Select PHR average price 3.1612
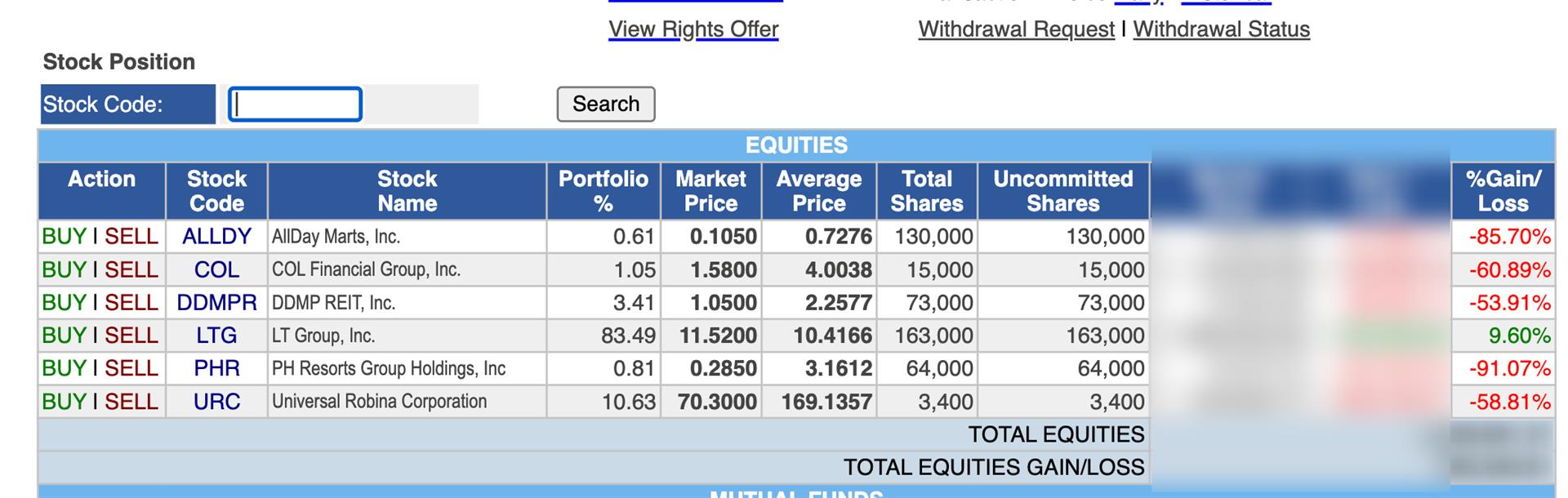This screenshot has height=498, width=1568. pyautogui.click(x=839, y=368)
